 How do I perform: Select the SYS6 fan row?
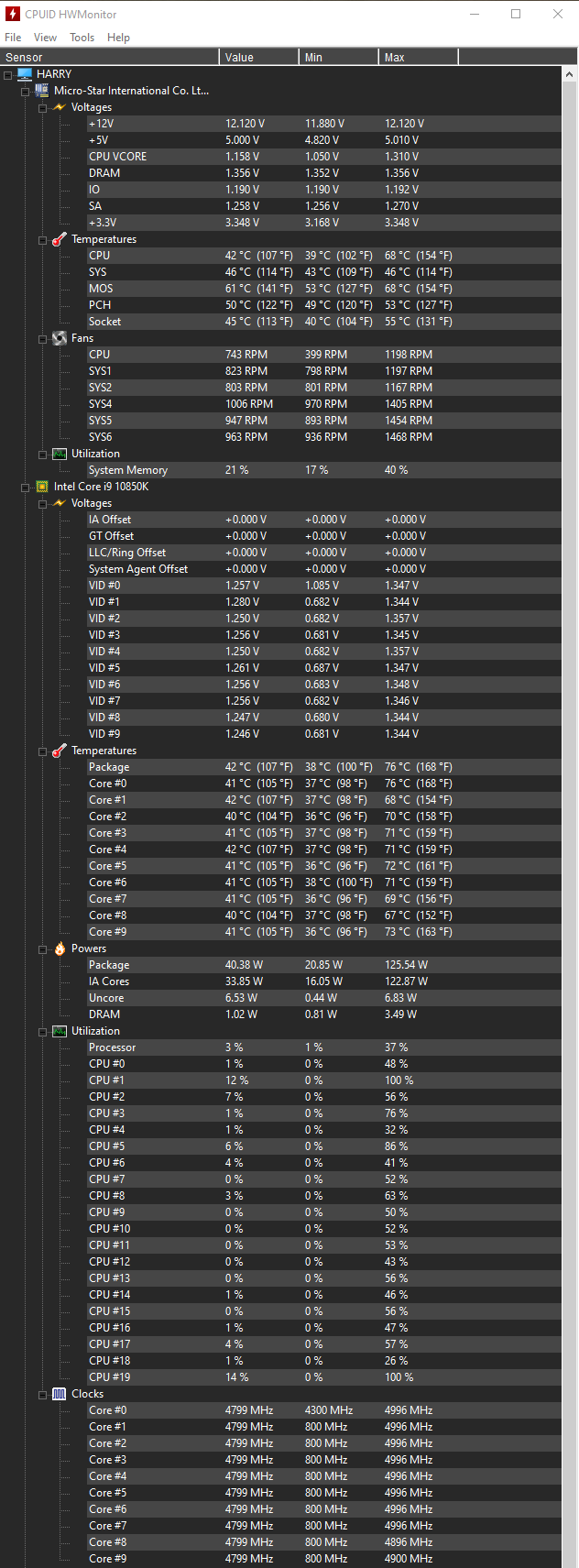(x=324, y=437)
